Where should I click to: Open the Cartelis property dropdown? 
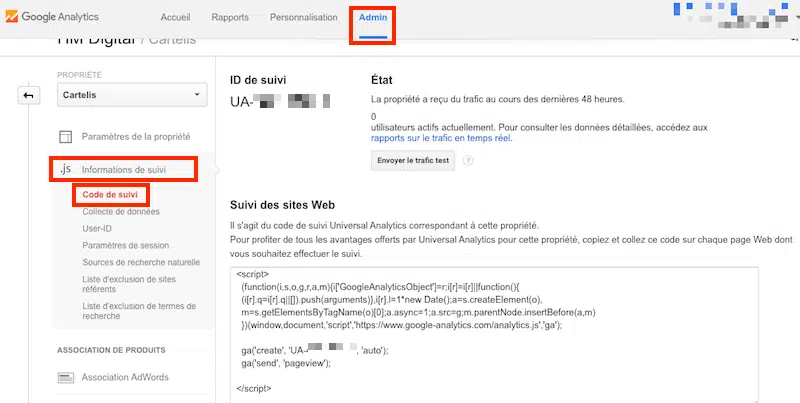[x=130, y=95]
